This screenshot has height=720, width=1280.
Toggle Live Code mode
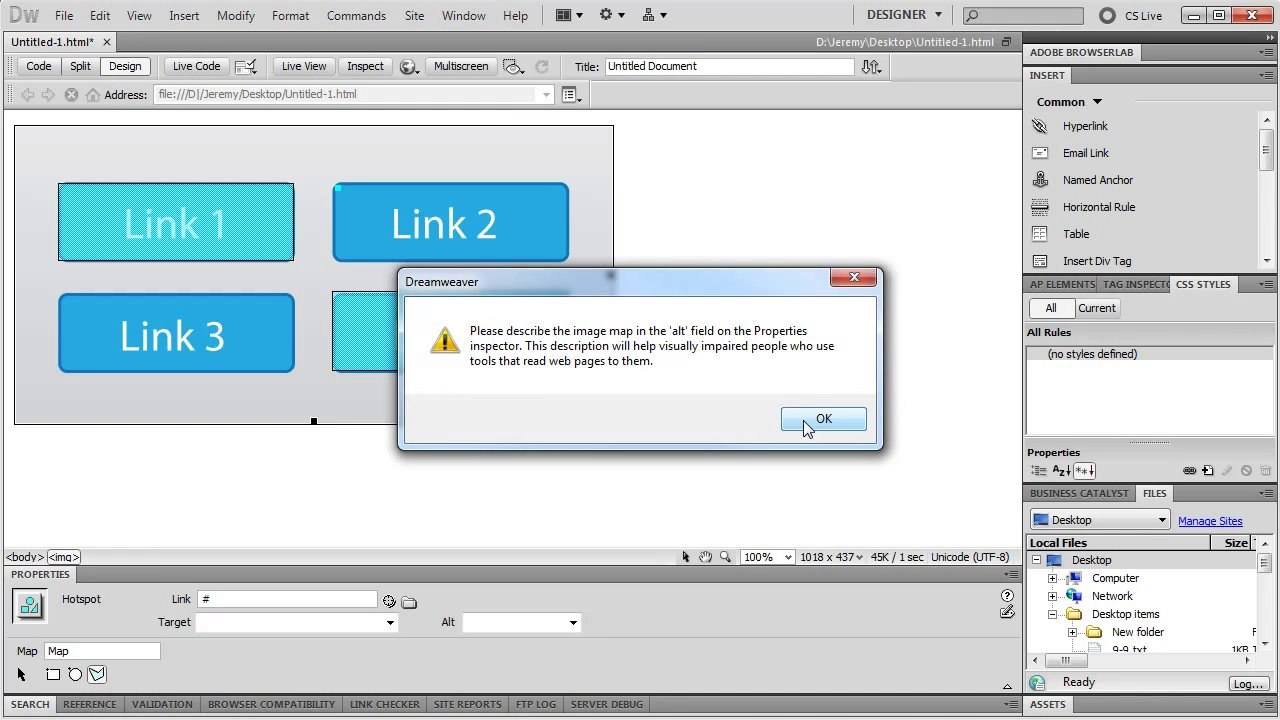196,66
